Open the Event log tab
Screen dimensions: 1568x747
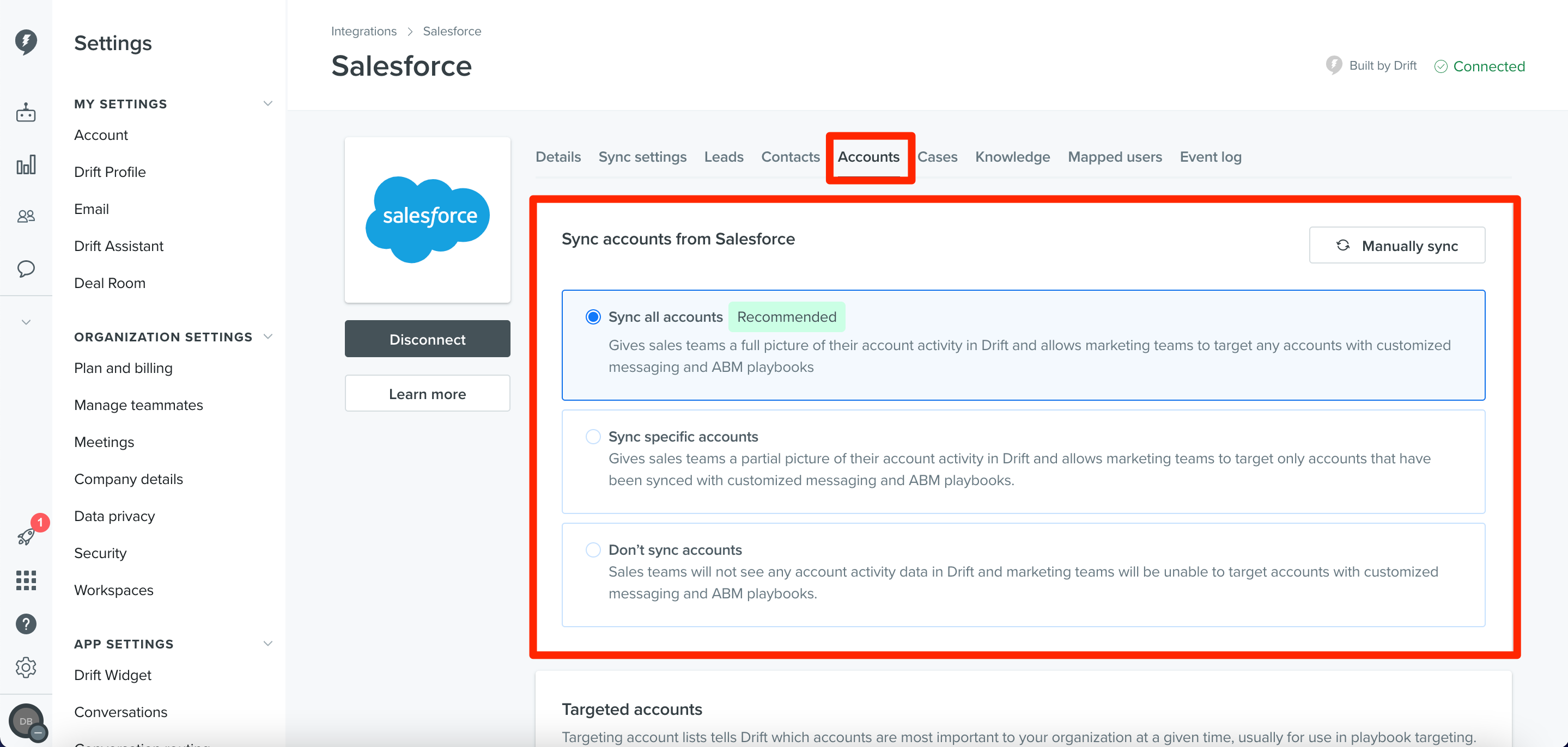pyautogui.click(x=1210, y=157)
